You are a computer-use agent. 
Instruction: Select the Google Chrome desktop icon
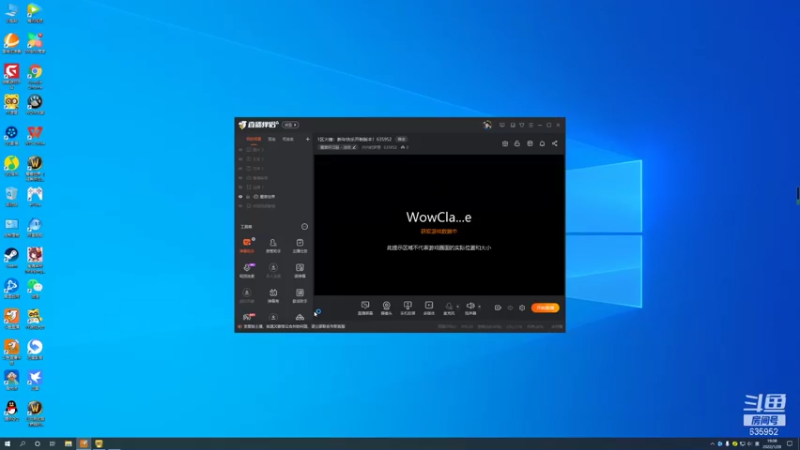[35, 77]
